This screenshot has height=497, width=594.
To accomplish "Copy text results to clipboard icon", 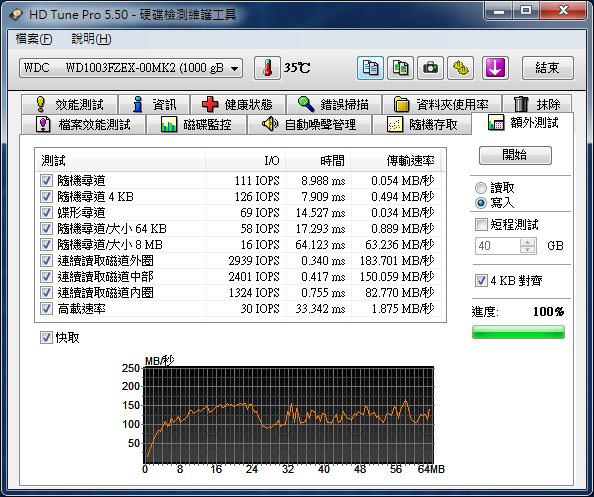I will tap(370, 68).
